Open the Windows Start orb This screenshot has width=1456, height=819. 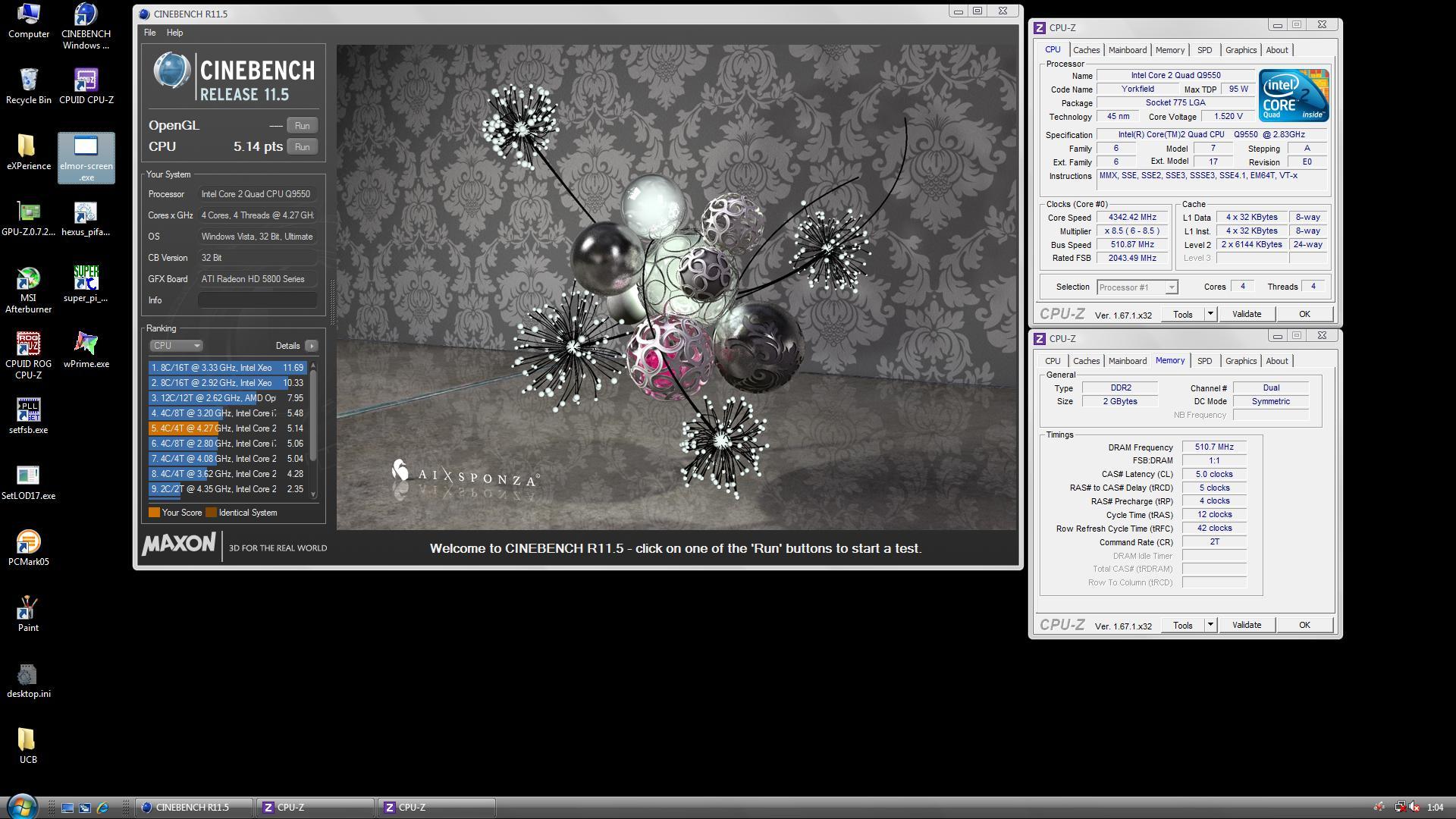click(21, 806)
